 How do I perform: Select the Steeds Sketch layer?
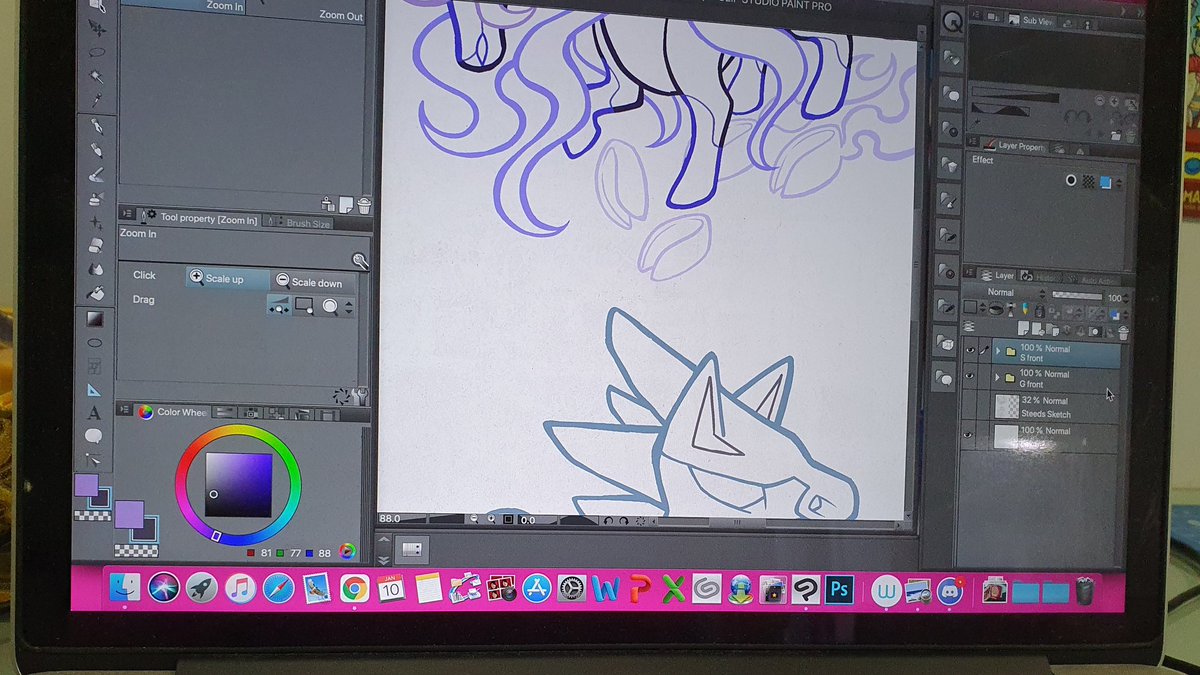pos(1055,407)
